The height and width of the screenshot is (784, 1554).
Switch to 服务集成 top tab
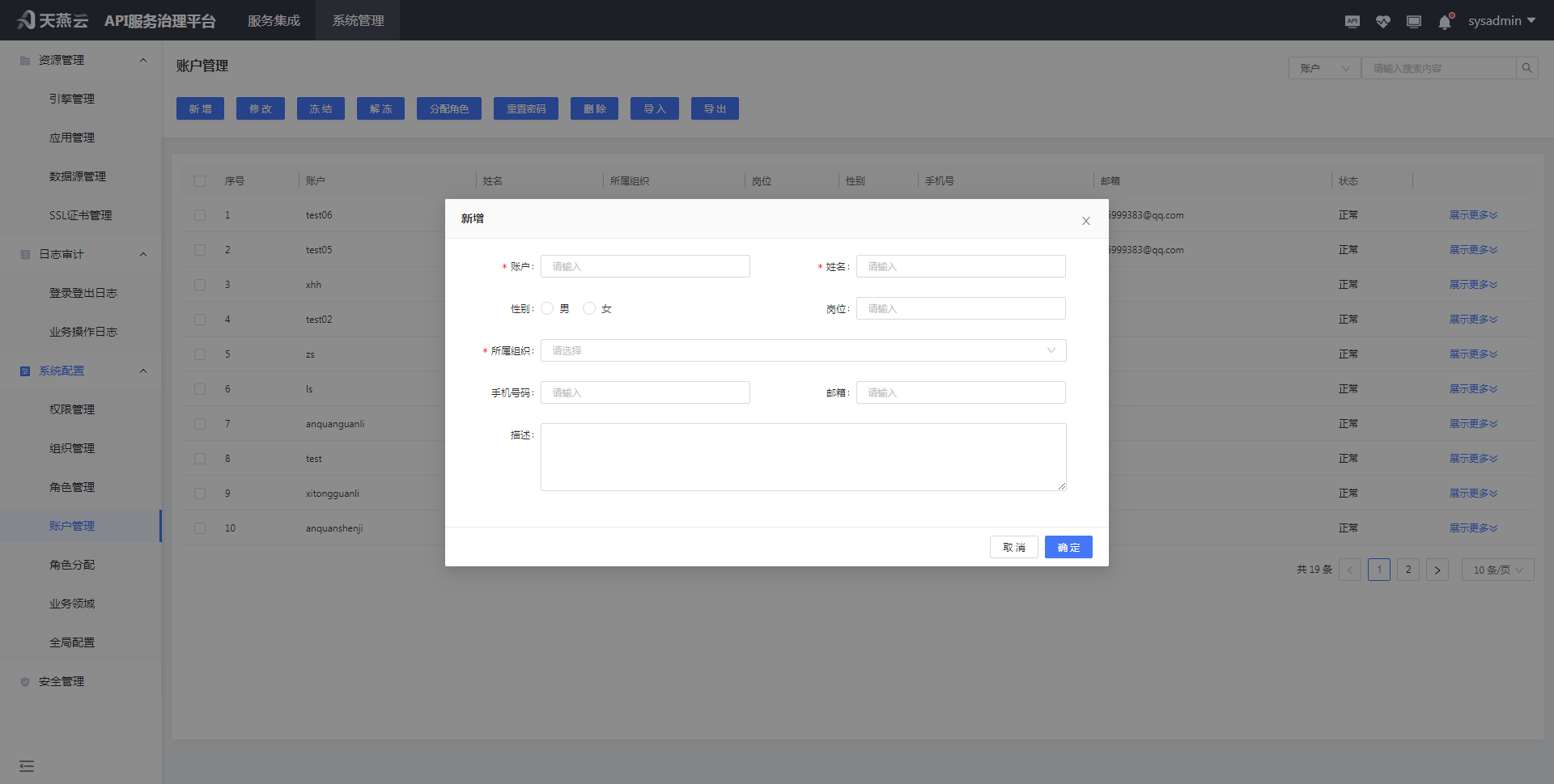point(274,20)
